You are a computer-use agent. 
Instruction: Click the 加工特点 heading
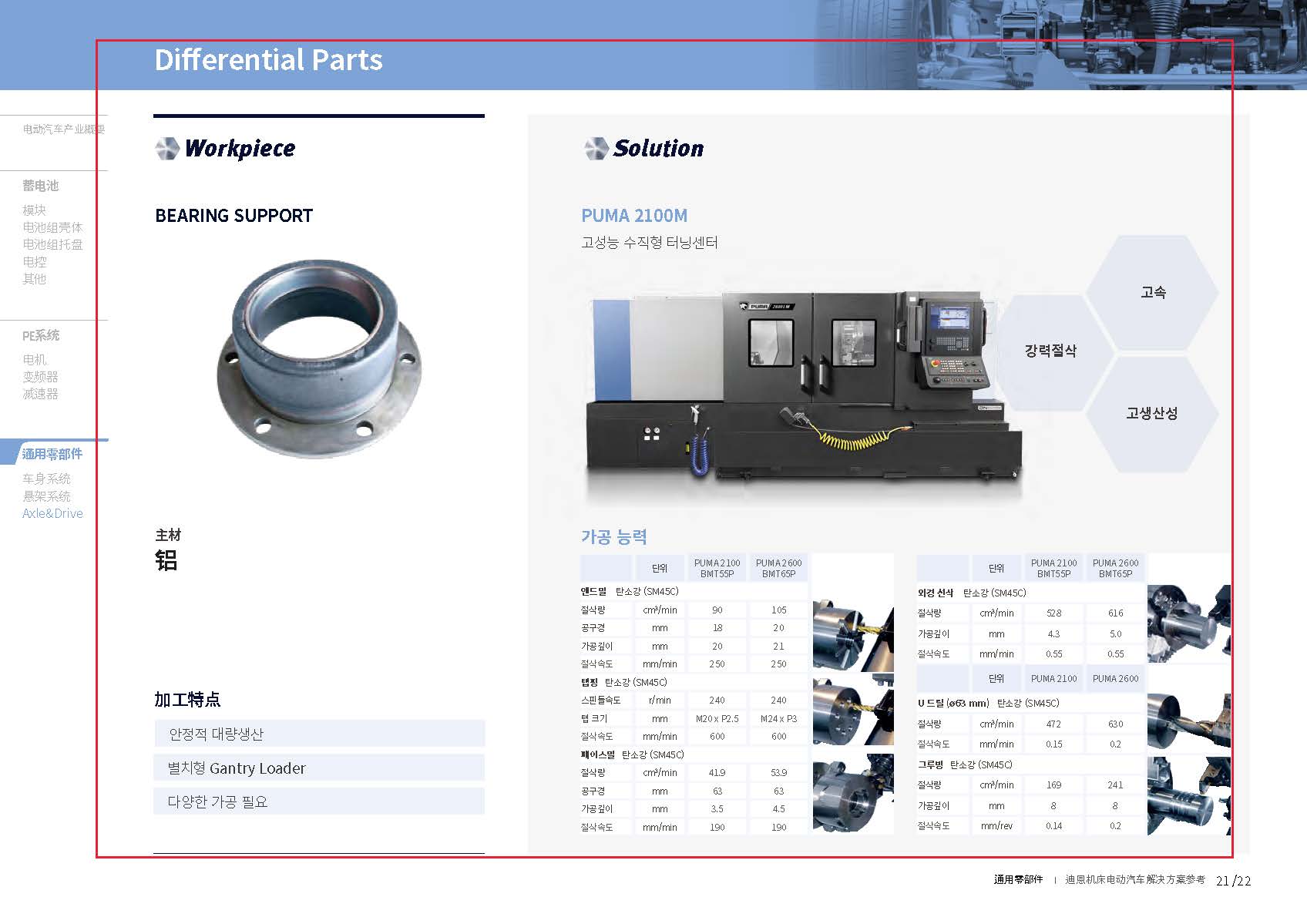(187, 700)
